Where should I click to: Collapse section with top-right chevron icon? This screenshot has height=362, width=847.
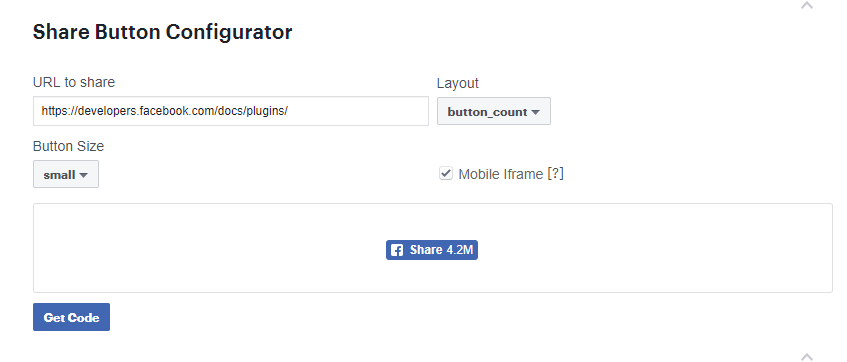pos(807,5)
